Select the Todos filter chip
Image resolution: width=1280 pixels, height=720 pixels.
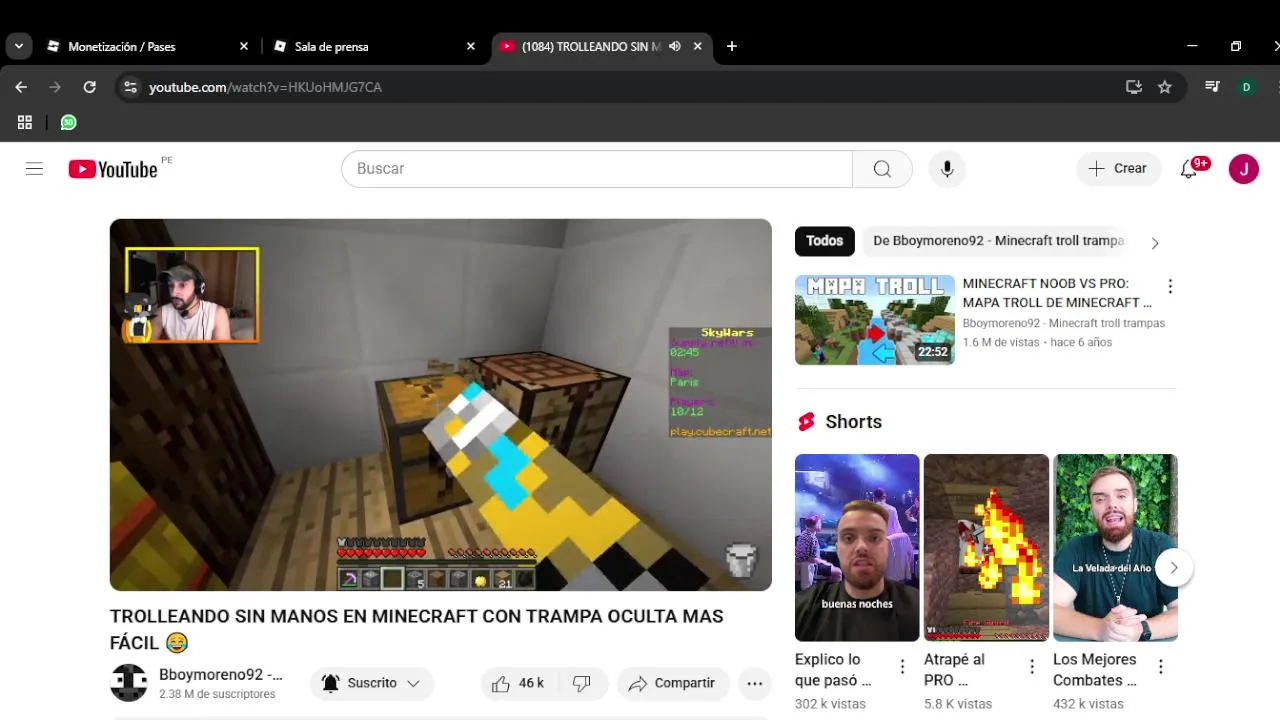click(825, 241)
